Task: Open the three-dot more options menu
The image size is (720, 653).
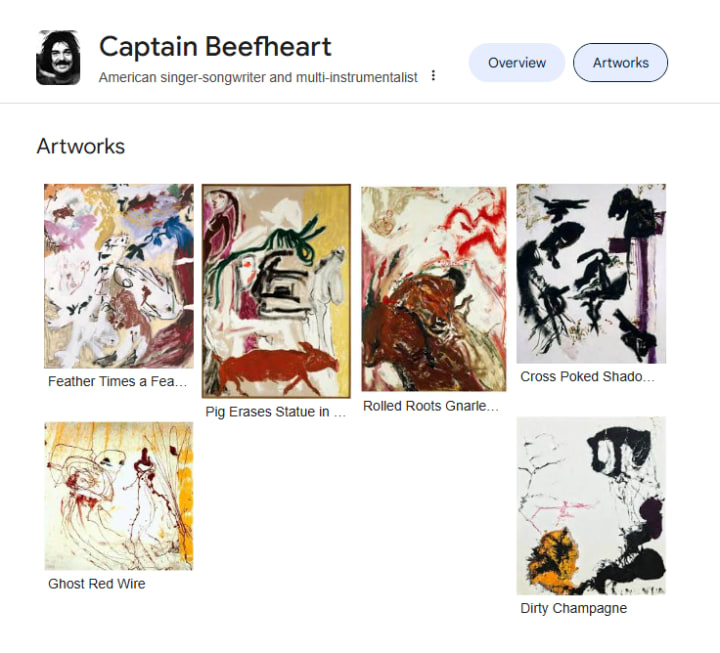Action: [x=433, y=75]
